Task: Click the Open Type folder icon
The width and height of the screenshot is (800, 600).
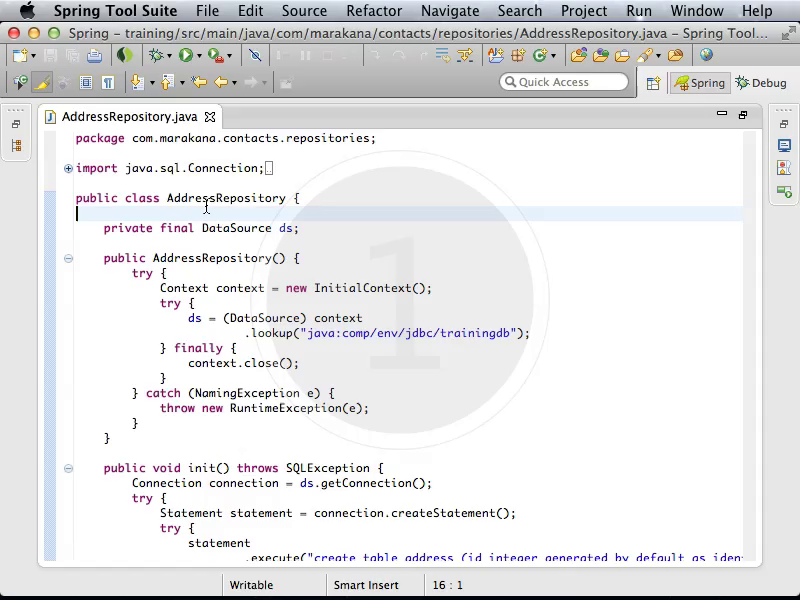Action: click(x=579, y=55)
